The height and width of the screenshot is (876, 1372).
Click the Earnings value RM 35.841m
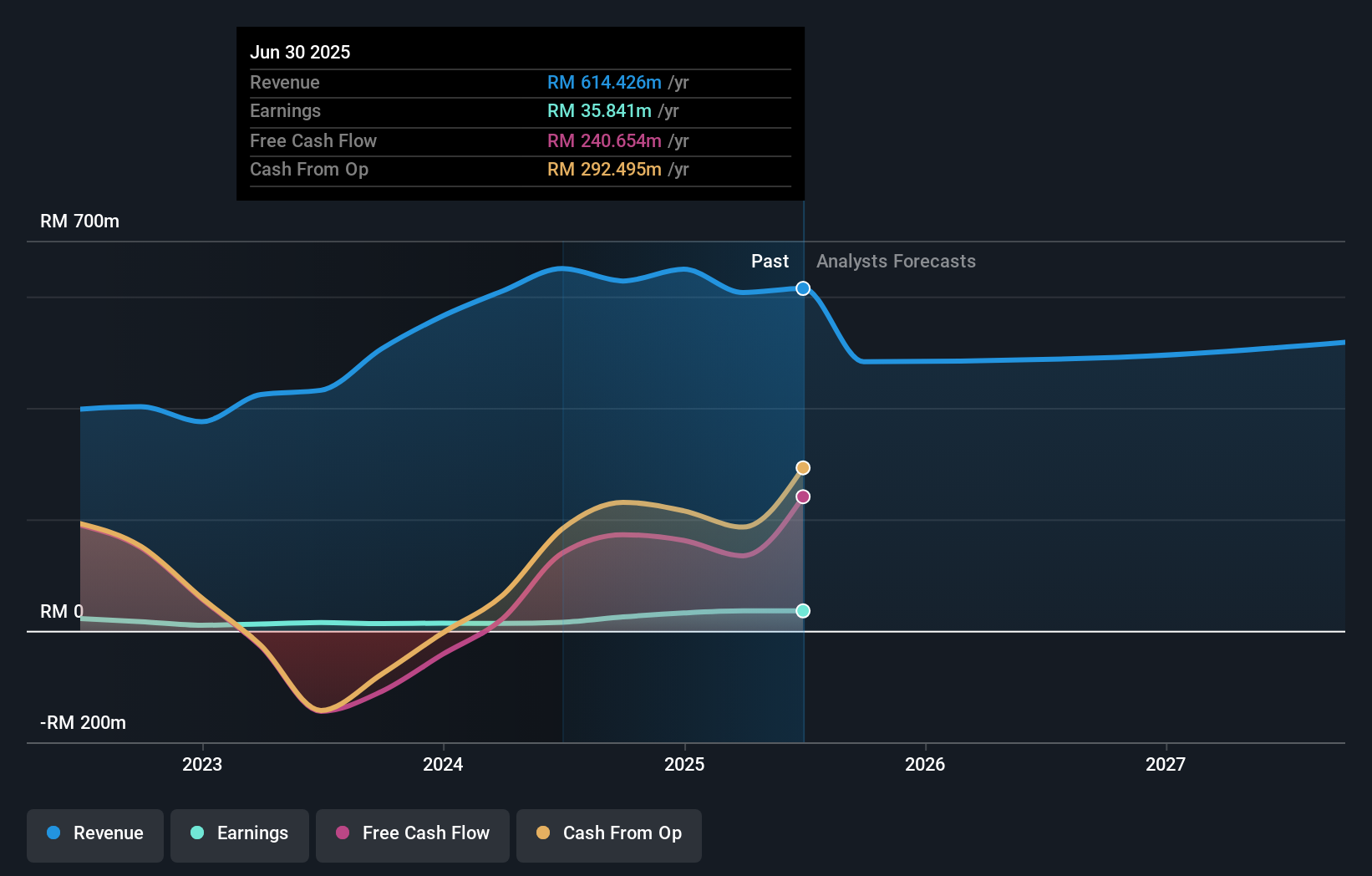tap(598, 110)
